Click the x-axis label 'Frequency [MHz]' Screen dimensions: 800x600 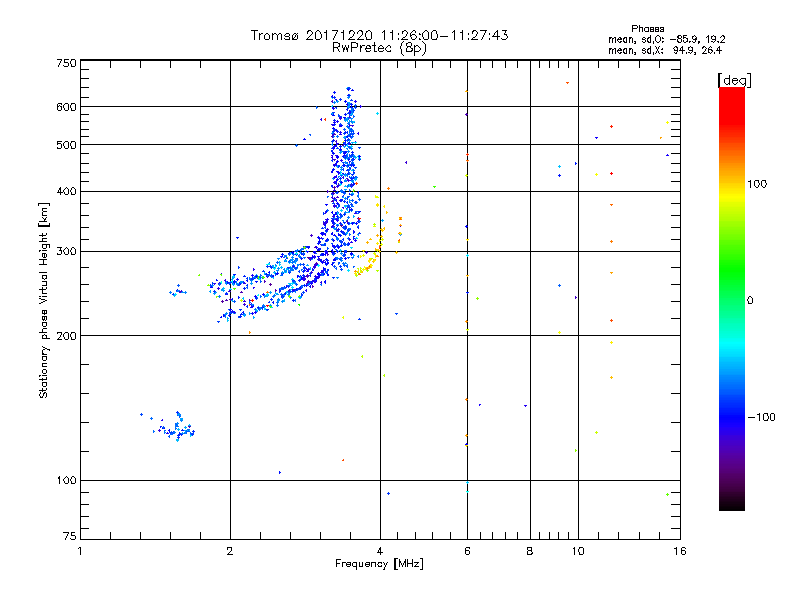tap(379, 564)
